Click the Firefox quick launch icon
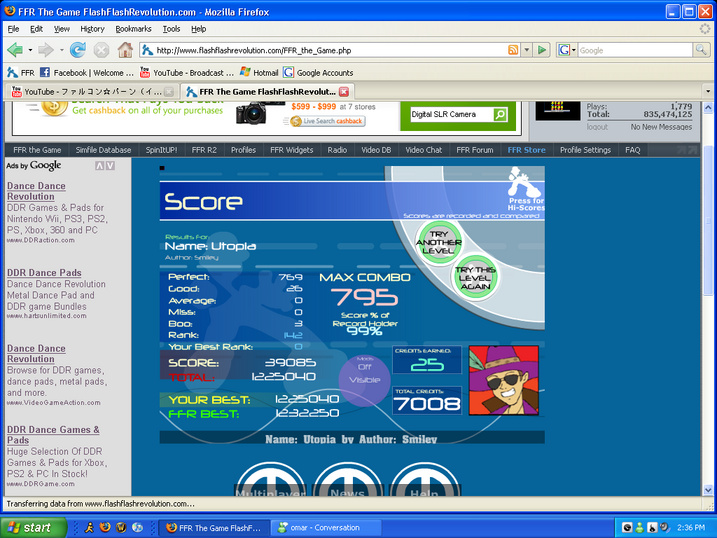Image resolution: width=717 pixels, height=538 pixels. click(105, 527)
